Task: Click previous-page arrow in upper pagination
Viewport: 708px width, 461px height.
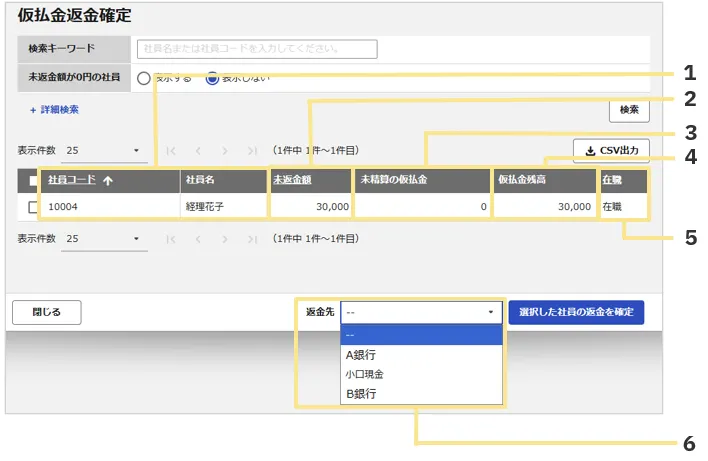Action: tap(198, 151)
